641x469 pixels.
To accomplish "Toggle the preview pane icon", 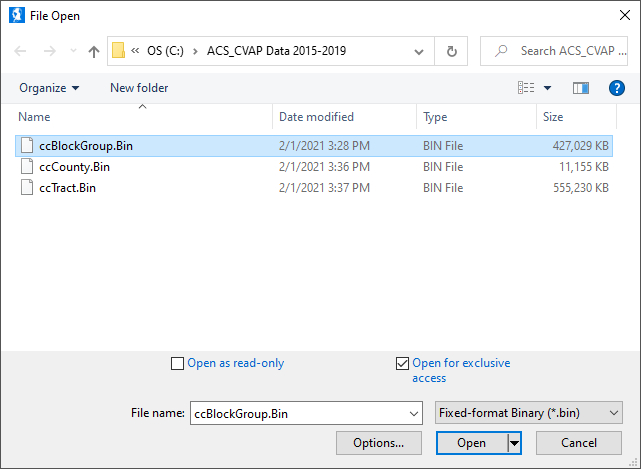I will (581, 88).
